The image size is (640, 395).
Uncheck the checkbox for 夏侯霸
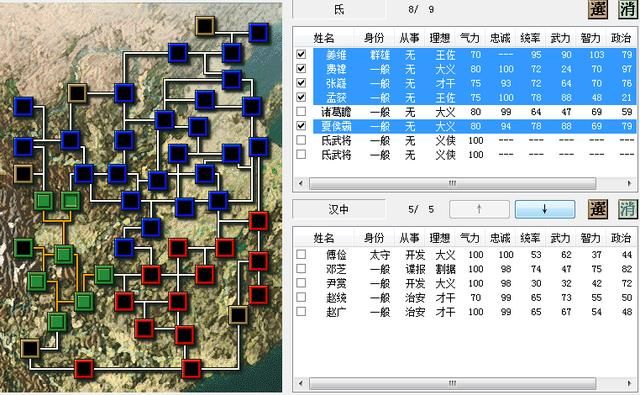[301, 125]
